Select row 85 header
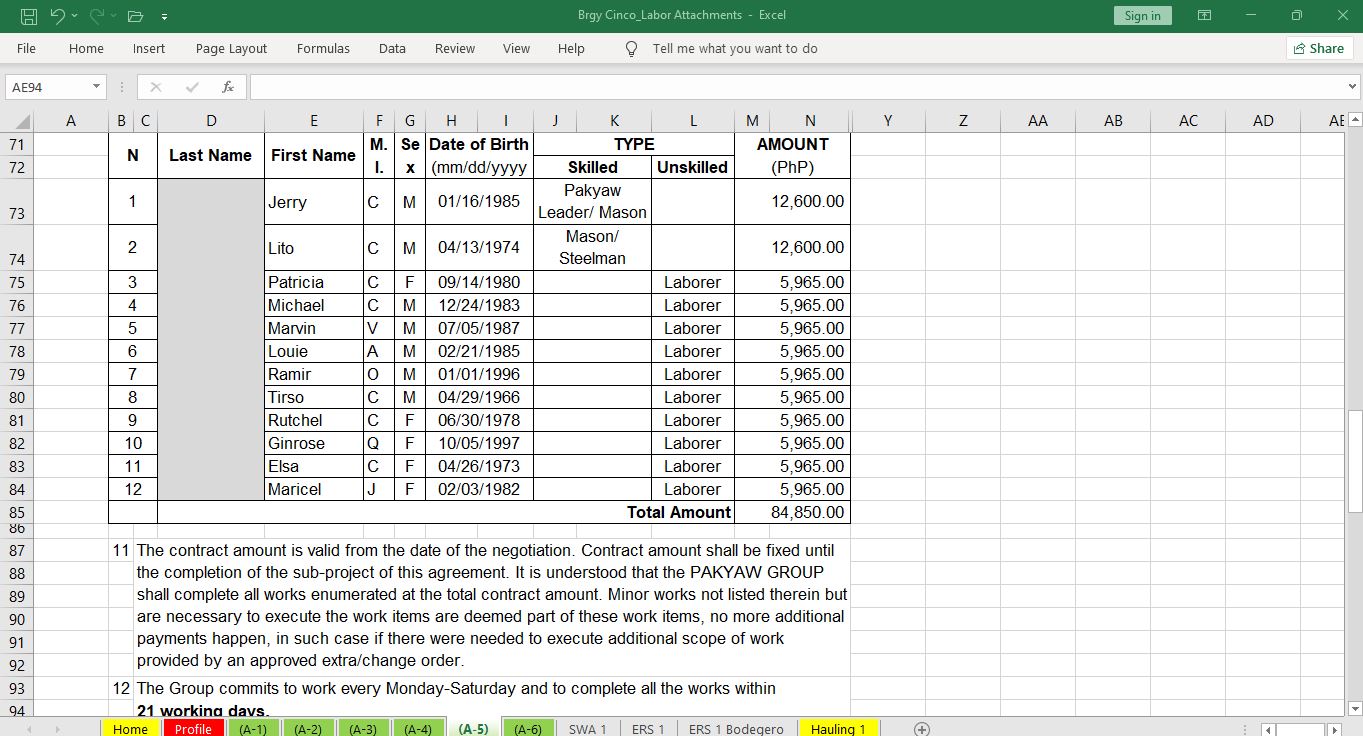Screen dimensions: 1363x736 point(17,512)
